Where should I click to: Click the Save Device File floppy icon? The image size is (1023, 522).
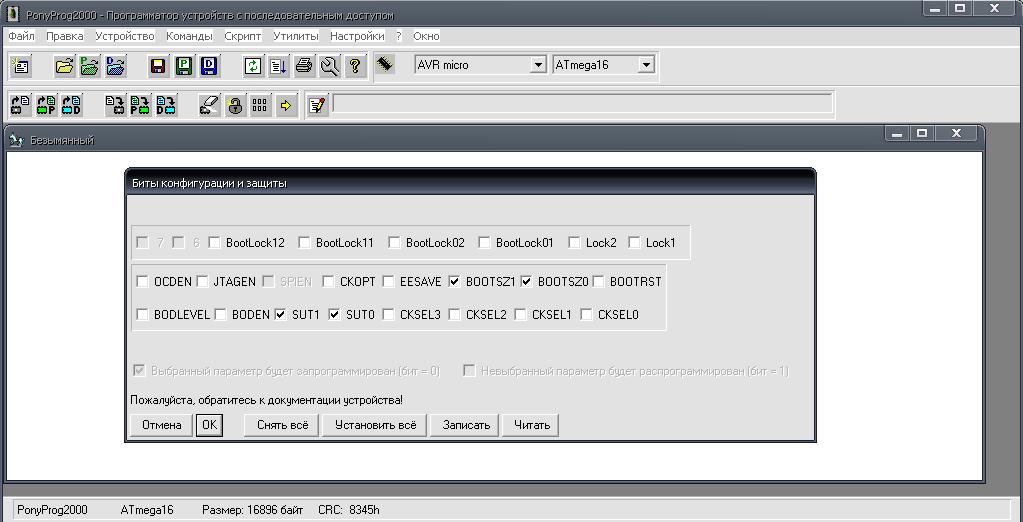[157, 66]
